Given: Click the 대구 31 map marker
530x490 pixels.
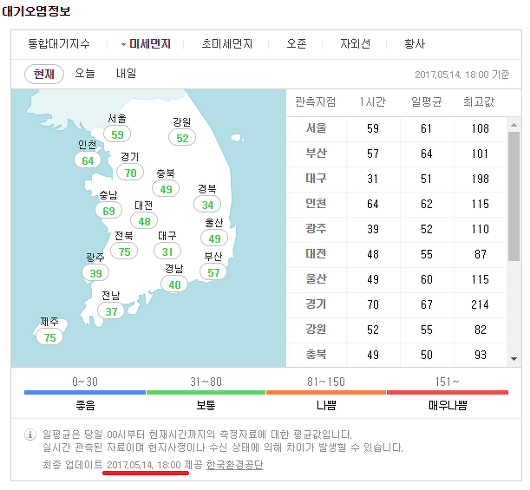Looking at the screenshot, I should 167,251.
